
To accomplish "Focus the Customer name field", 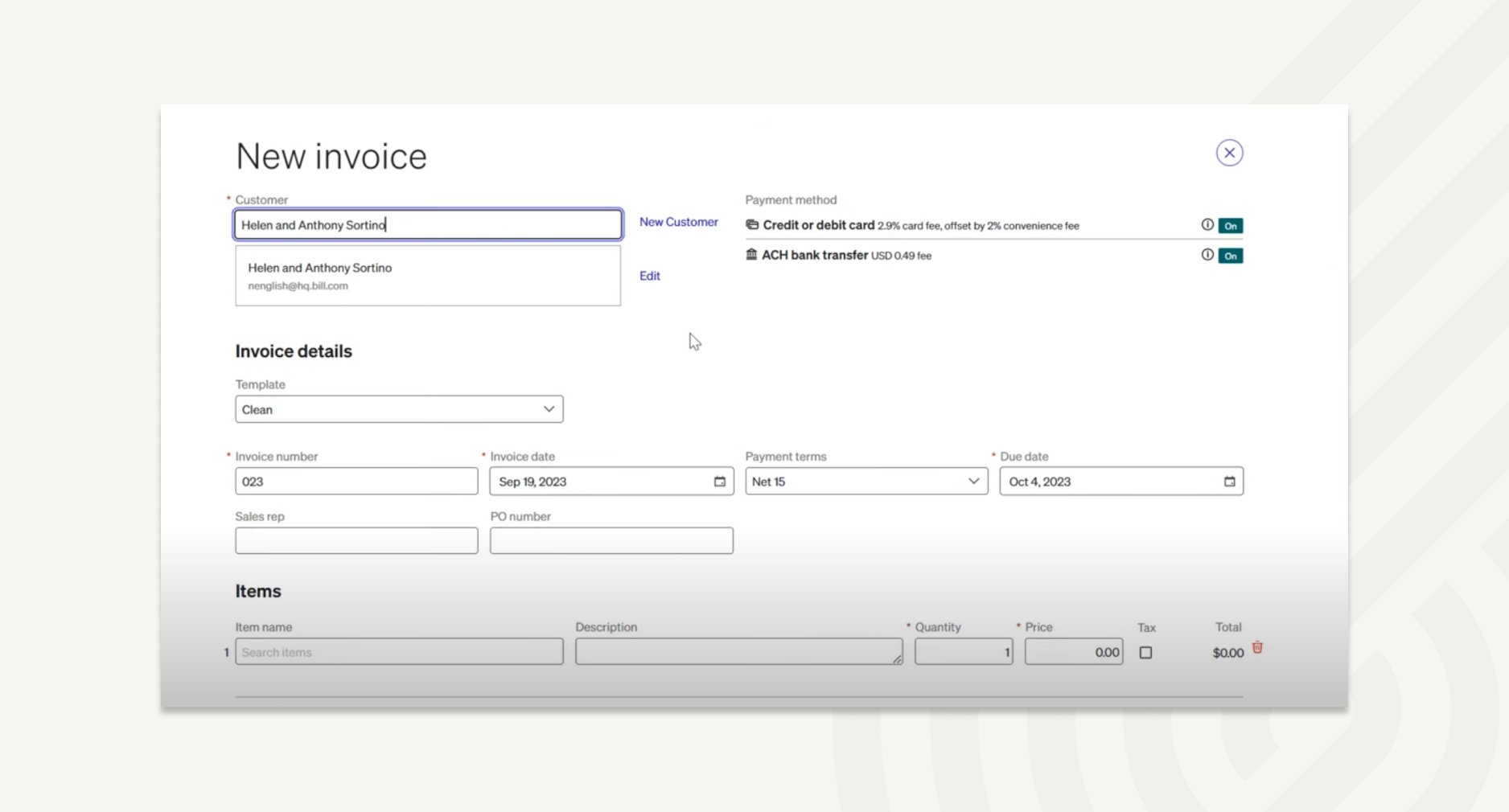I will [x=428, y=224].
